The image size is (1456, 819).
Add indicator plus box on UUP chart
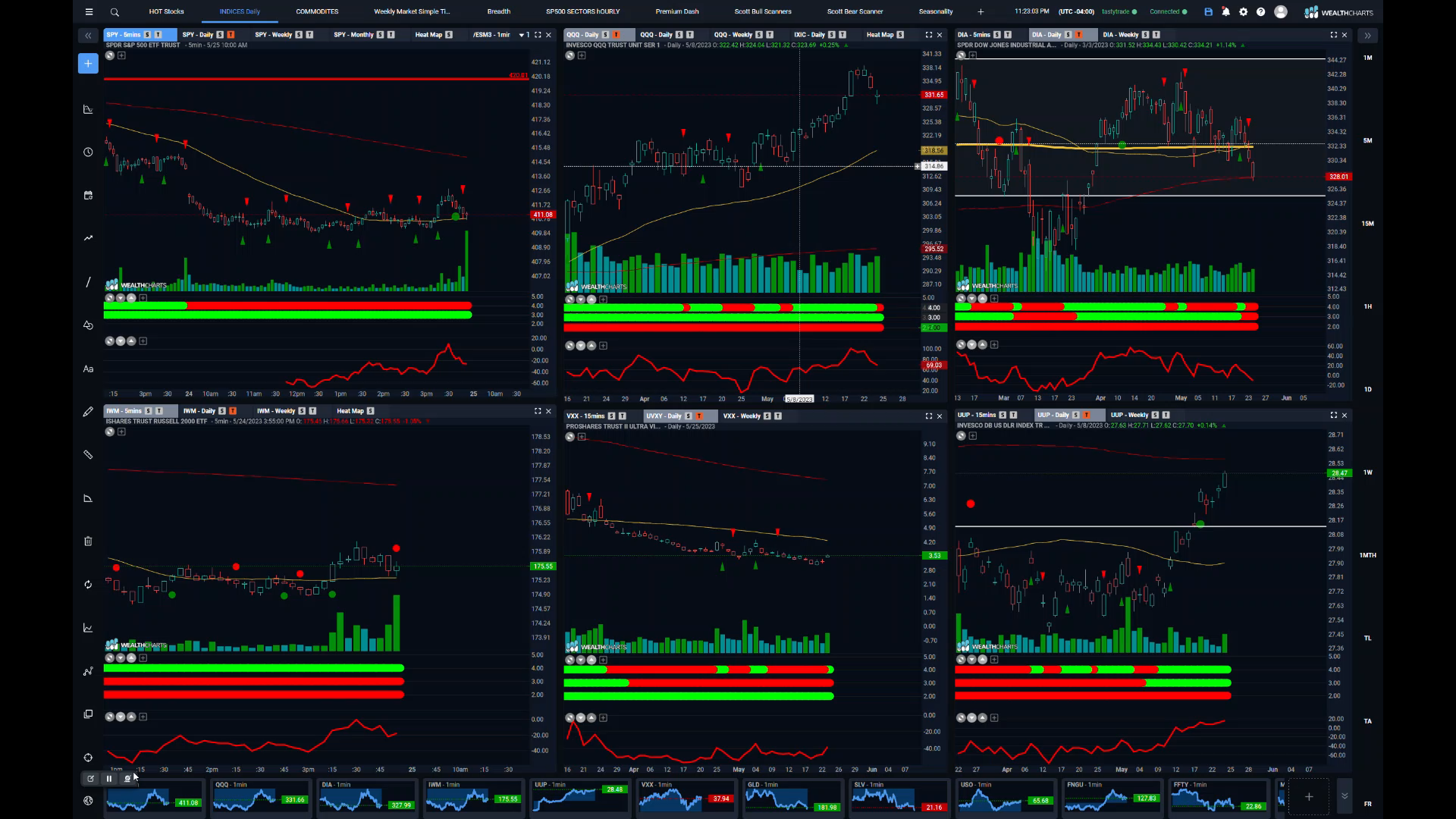tap(973, 436)
